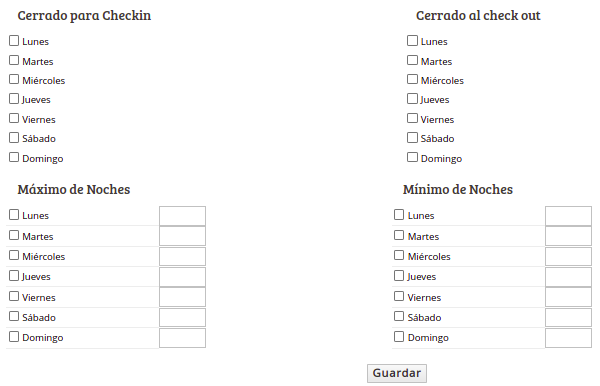Select Viernes in Cerrado al check out
The width and height of the screenshot is (600, 386).
coord(412,118)
